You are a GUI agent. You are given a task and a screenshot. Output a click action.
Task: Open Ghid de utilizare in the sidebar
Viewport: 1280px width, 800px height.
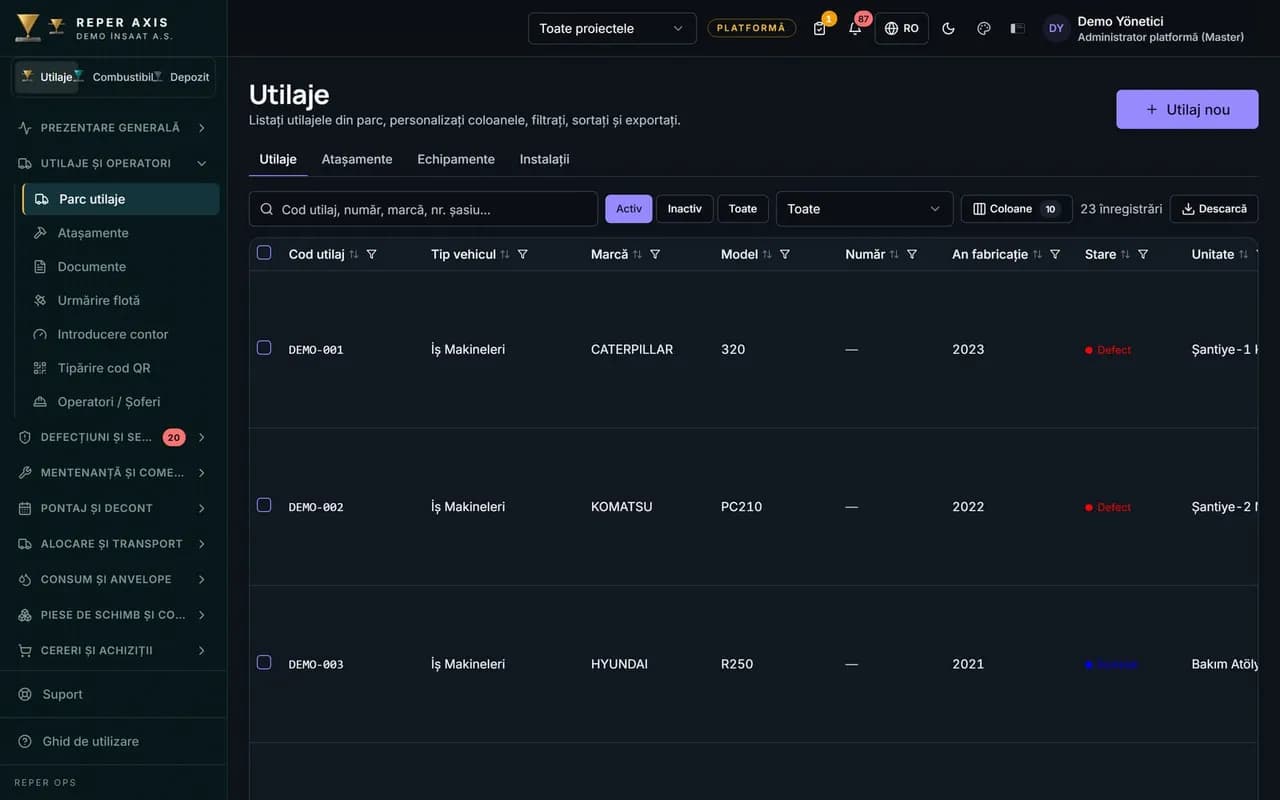click(x=113, y=741)
